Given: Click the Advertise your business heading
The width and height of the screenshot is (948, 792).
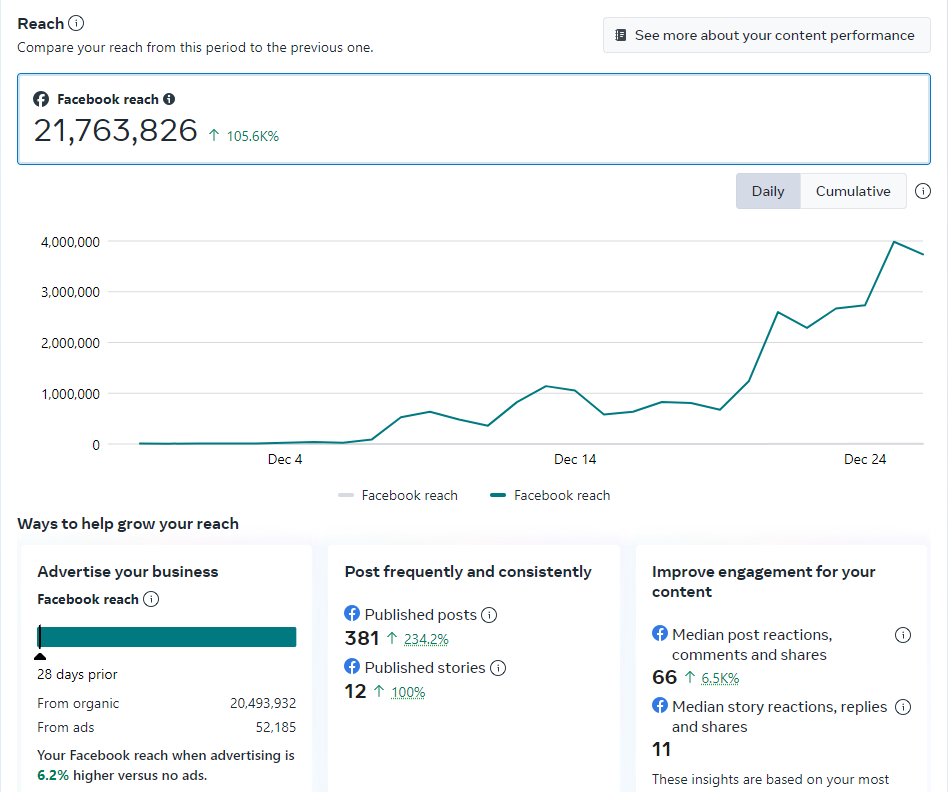Looking at the screenshot, I should point(128,572).
